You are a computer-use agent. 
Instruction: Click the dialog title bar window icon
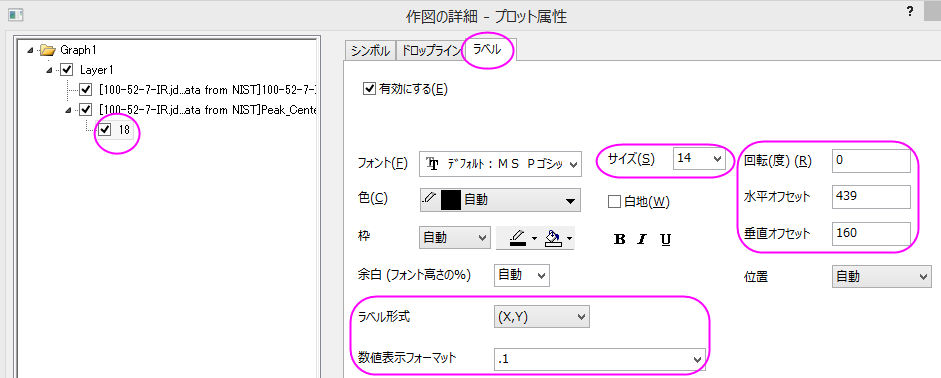click(15, 15)
